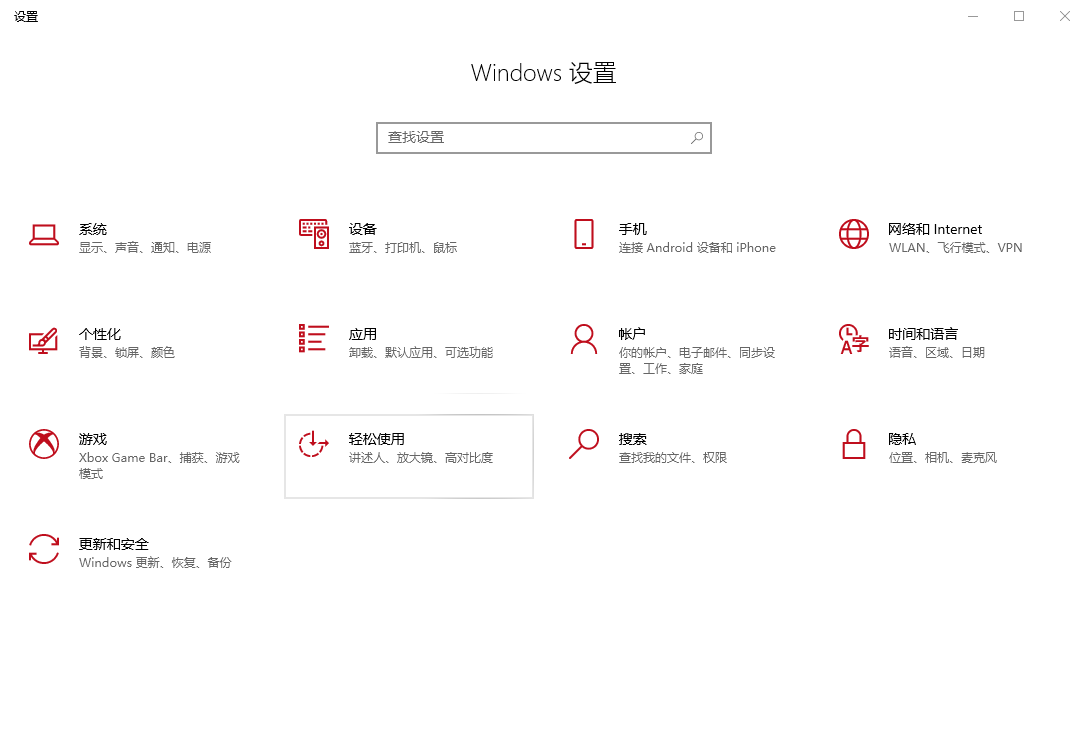
Task: Select the 设备 heading
Action: click(x=363, y=229)
